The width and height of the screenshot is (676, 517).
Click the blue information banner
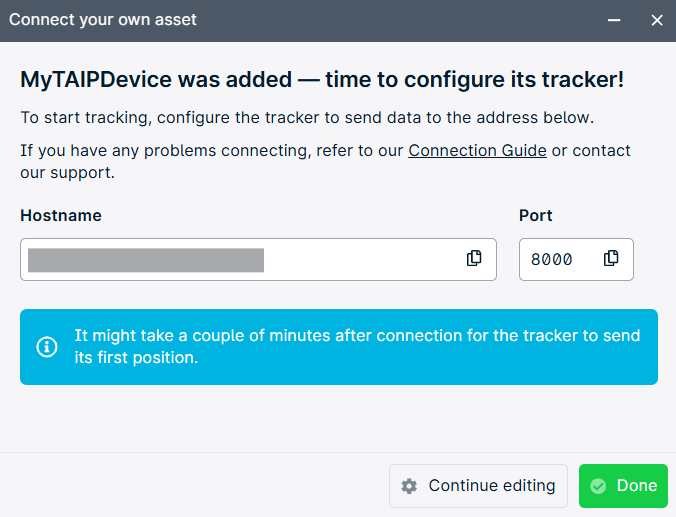(x=339, y=347)
